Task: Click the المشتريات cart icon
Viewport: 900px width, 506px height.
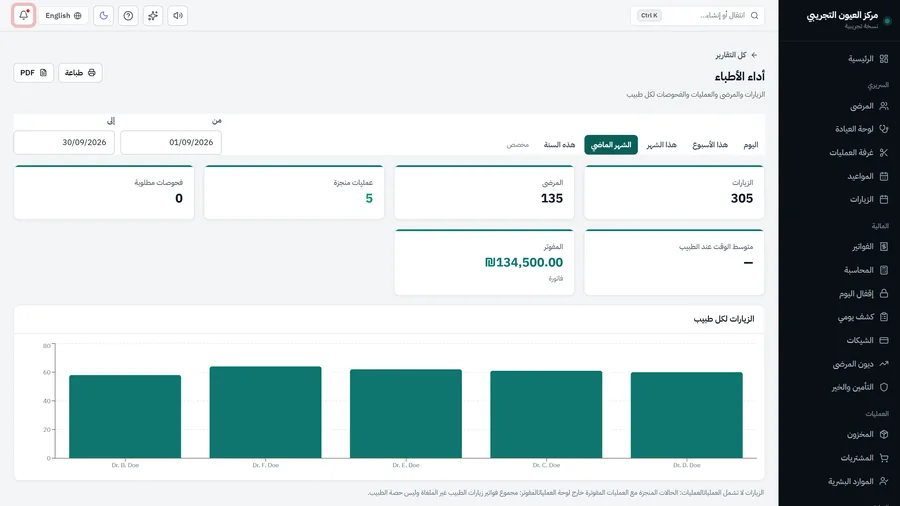Action: 884,458
